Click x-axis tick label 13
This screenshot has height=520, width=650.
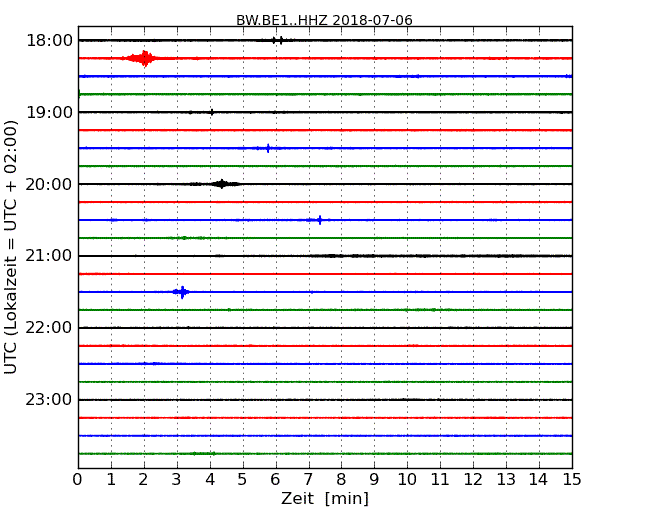click(x=506, y=479)
